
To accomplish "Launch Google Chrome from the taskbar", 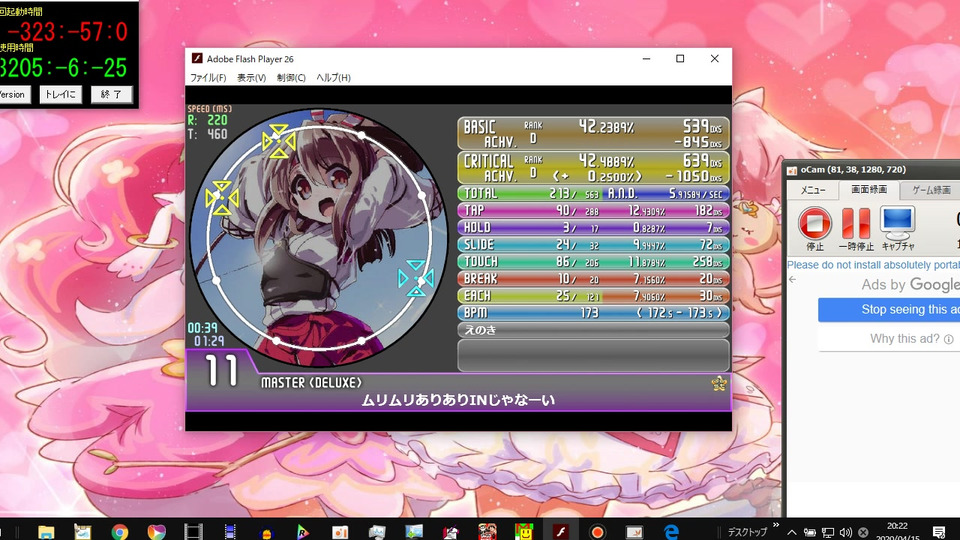I will 119,531.
